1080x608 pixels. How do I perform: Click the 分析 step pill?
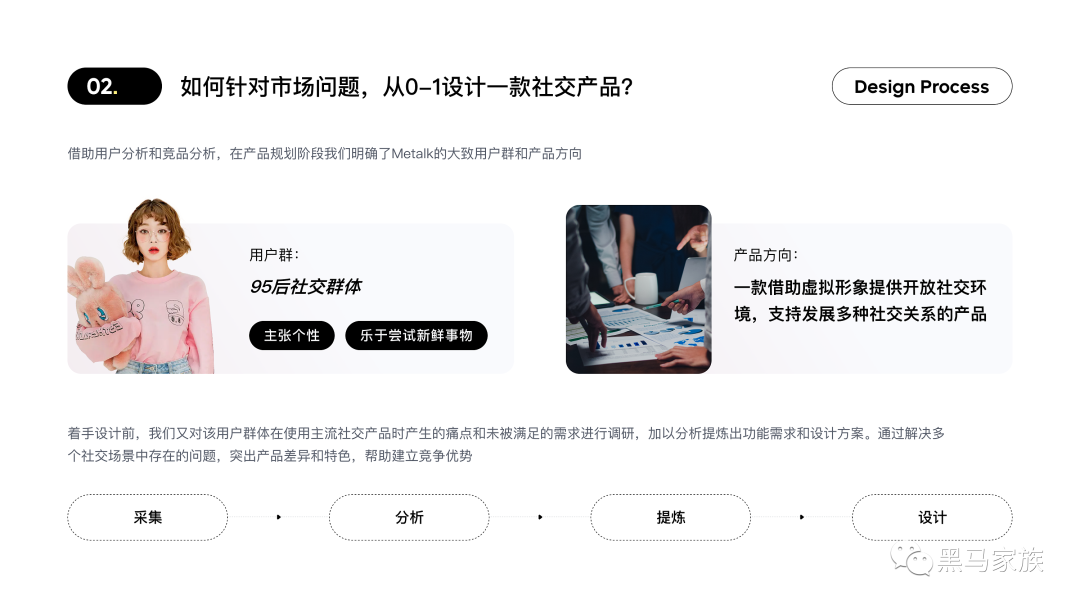click(409, 517)
